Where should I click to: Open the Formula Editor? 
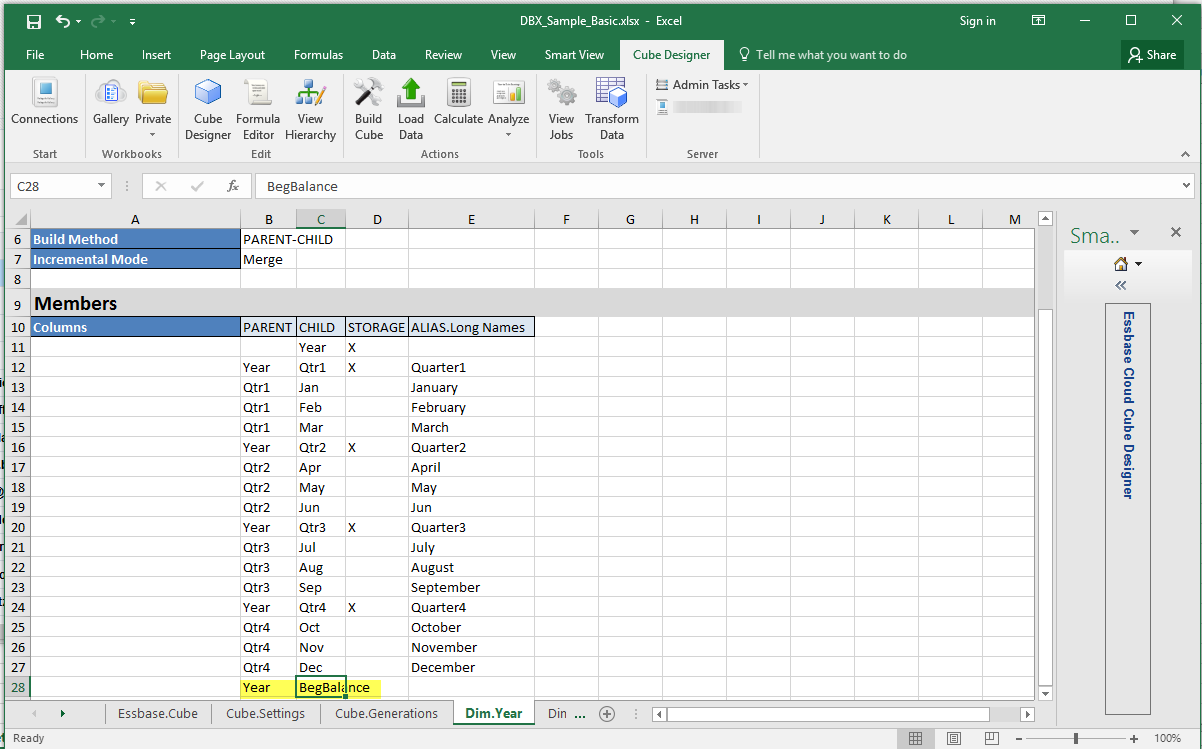(258, 109)
